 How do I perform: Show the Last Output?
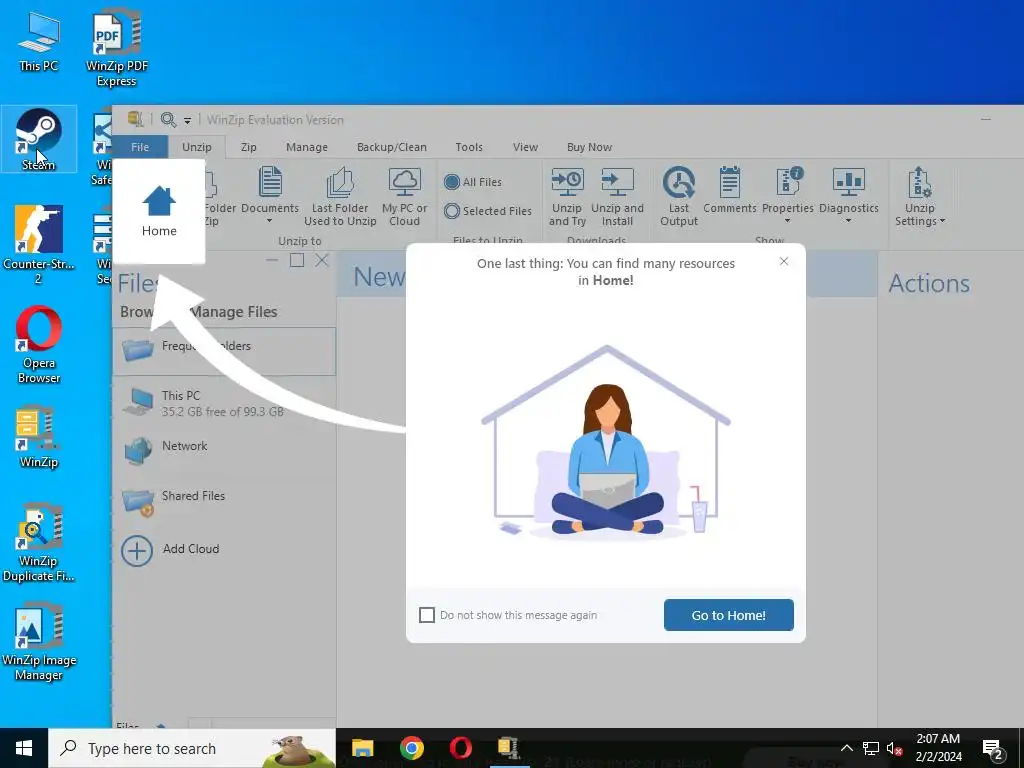679,197
